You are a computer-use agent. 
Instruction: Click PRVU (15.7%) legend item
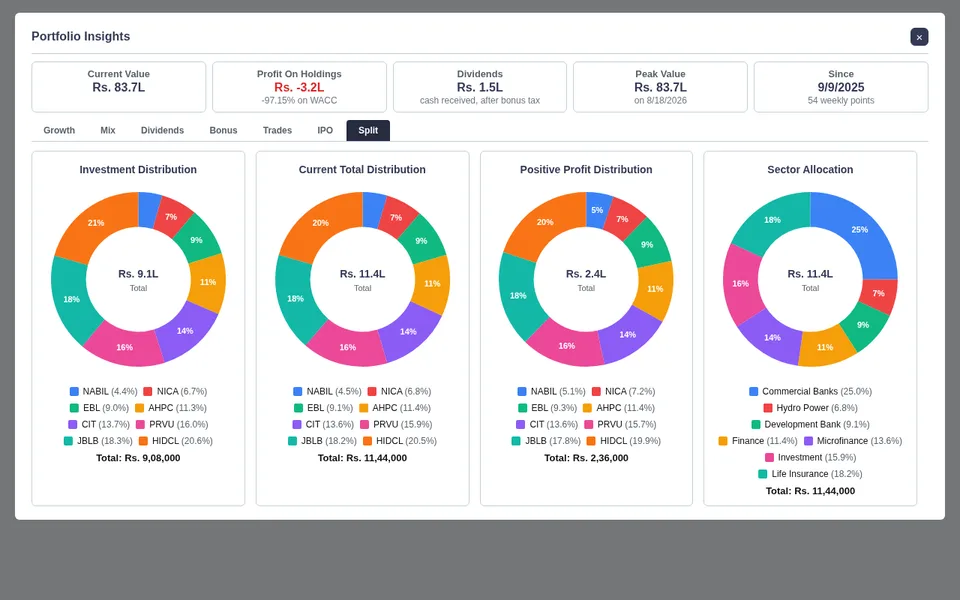[x=620, y=424]
